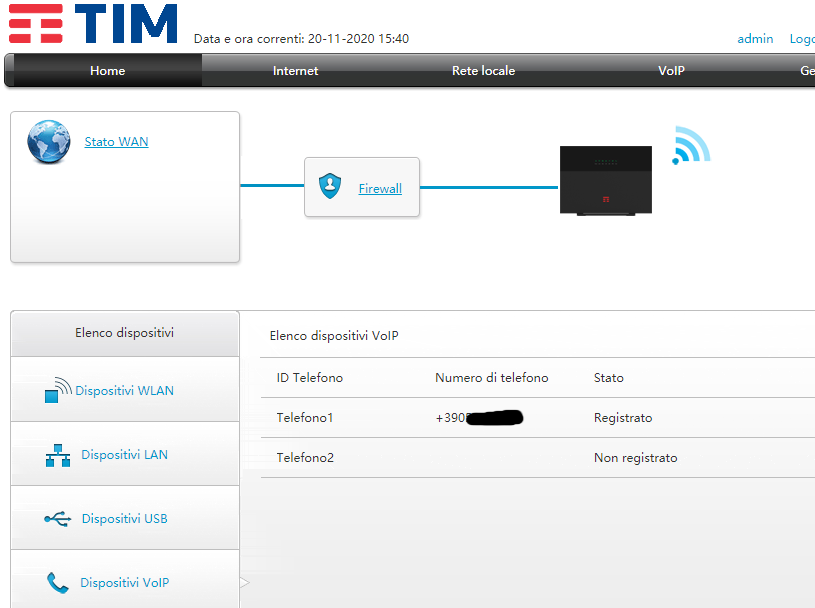815x608 pixels.
Task: Click the TIM logo
Action: [93, 23]
